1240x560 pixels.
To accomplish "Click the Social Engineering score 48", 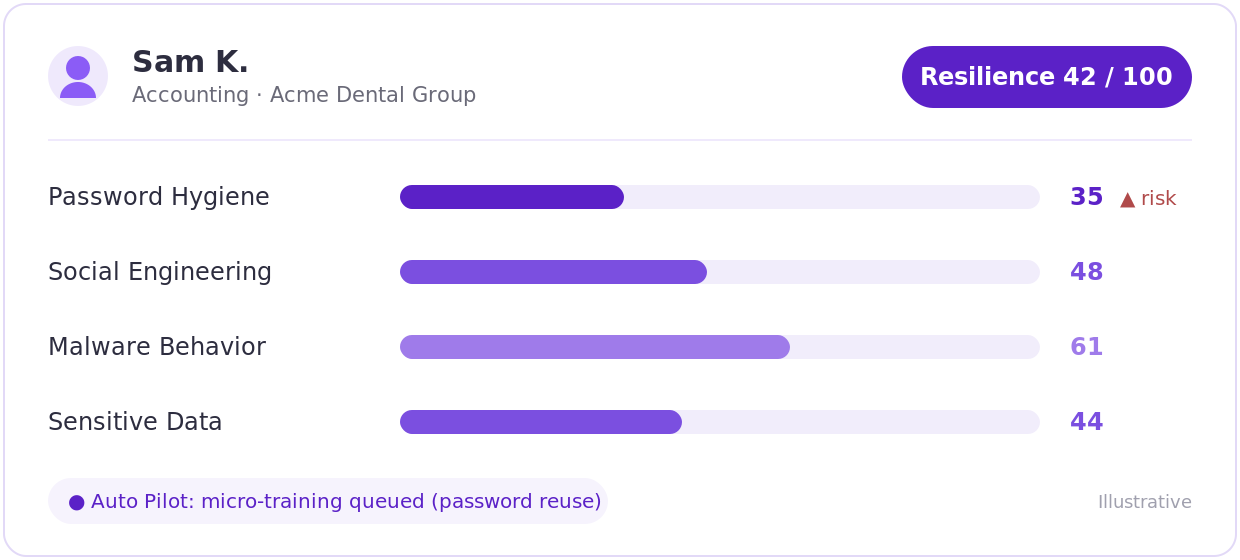I will coord(1087,272).
